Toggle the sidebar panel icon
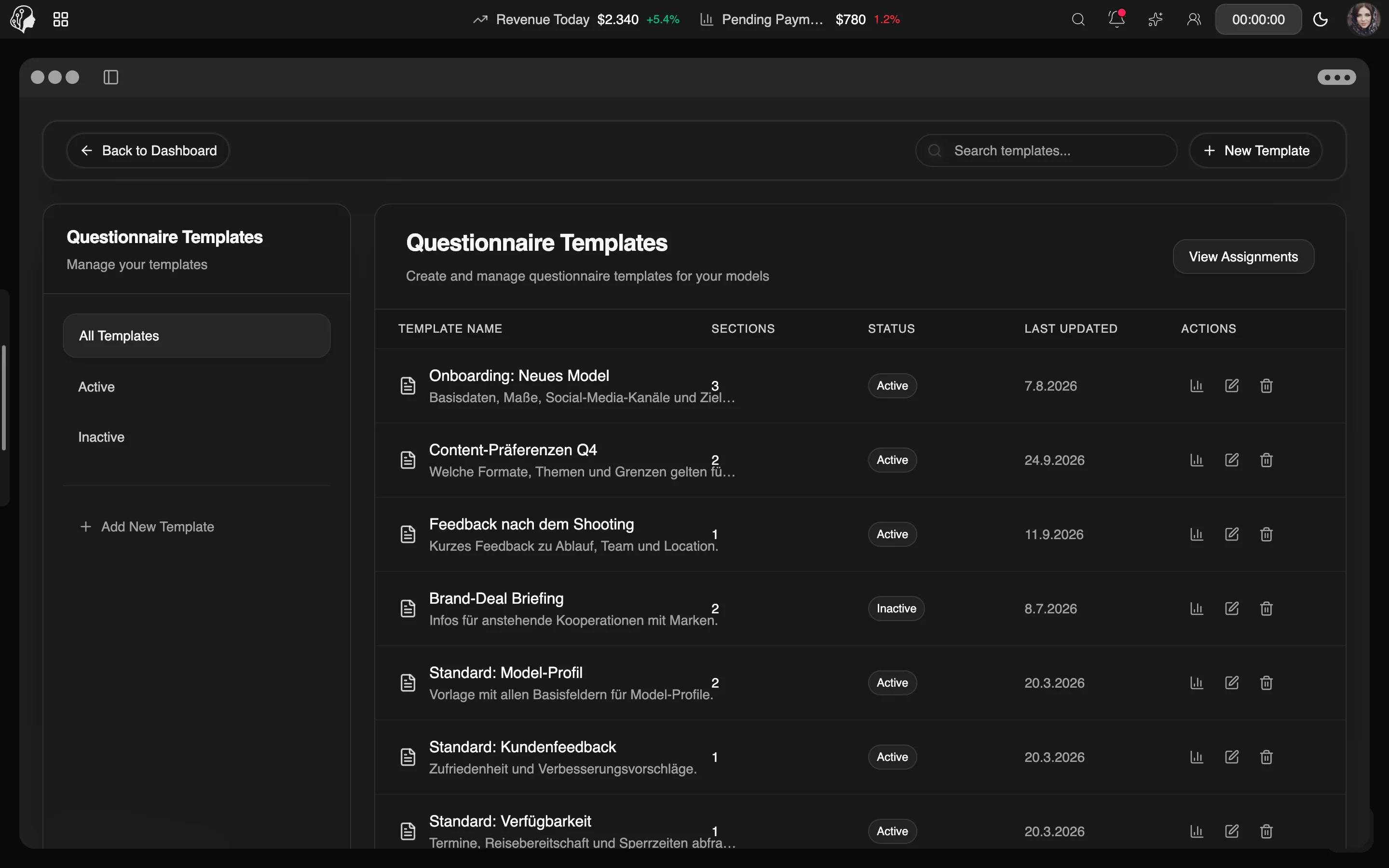 tap(111, 77)
